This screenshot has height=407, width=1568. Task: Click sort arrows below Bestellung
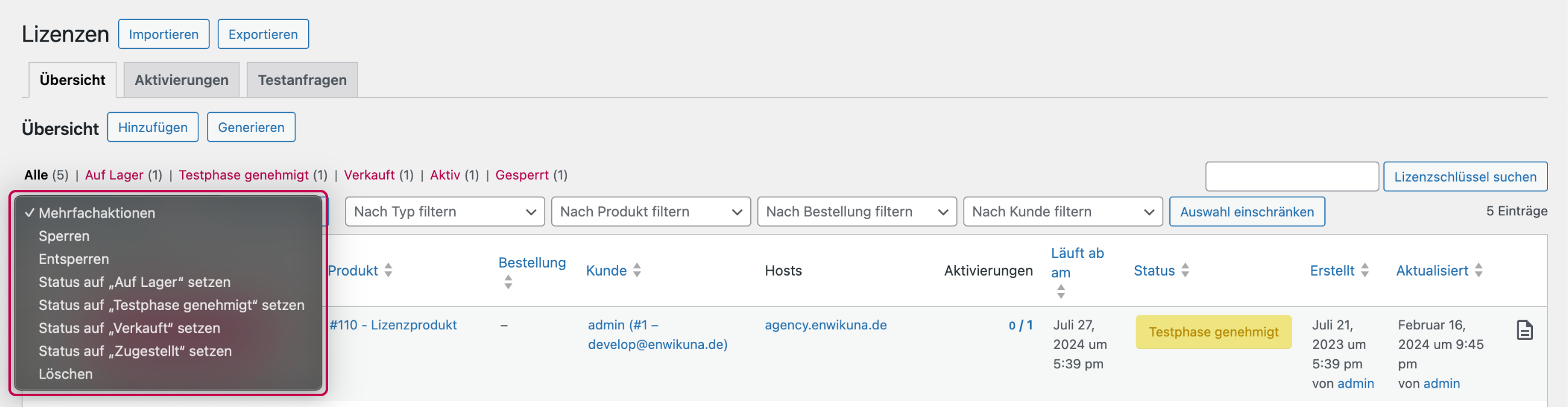click(x=508, y=282)
